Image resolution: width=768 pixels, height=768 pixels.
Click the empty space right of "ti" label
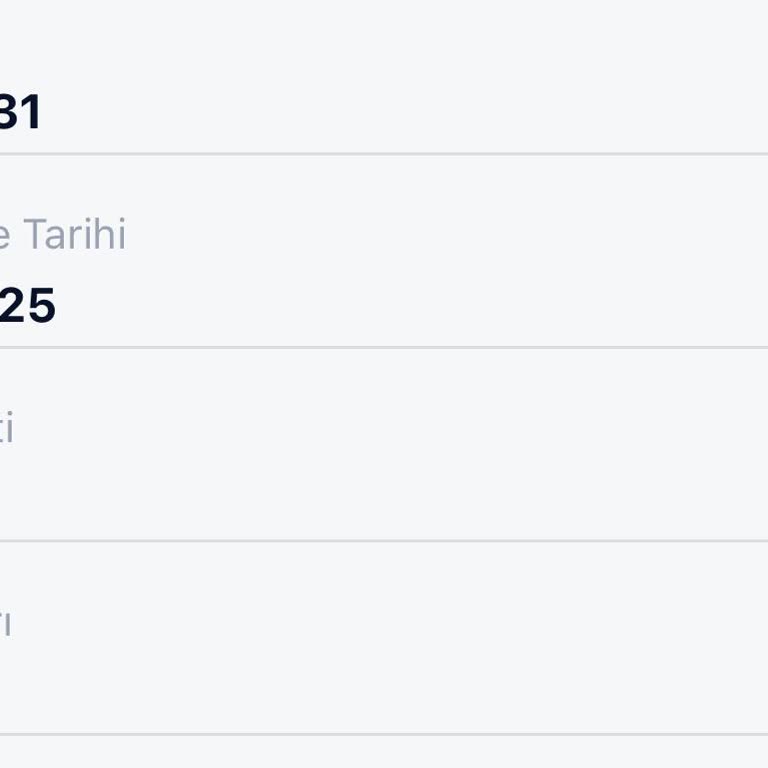click(400, 428)
